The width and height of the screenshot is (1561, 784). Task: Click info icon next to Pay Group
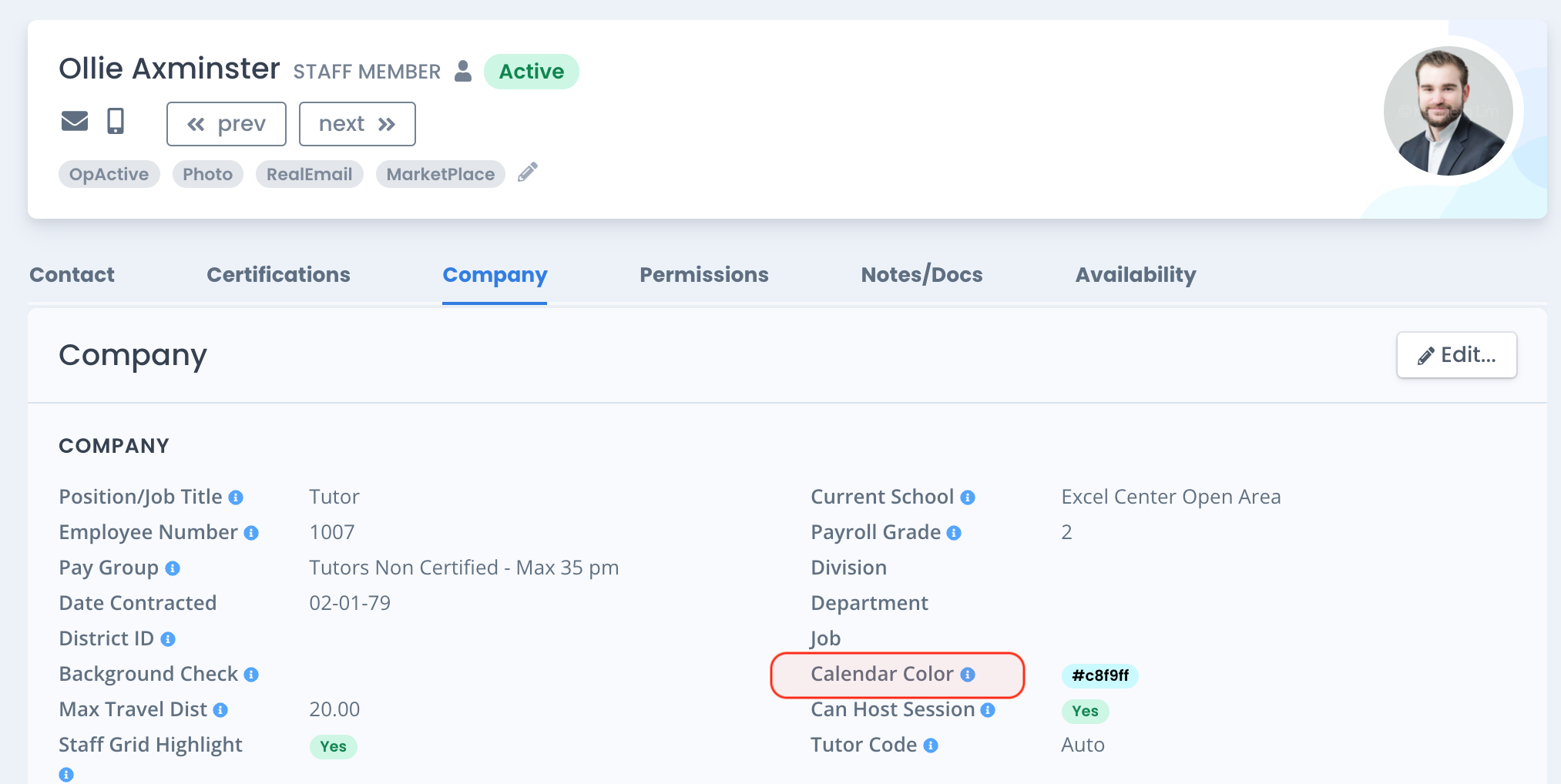click(173, 568)
